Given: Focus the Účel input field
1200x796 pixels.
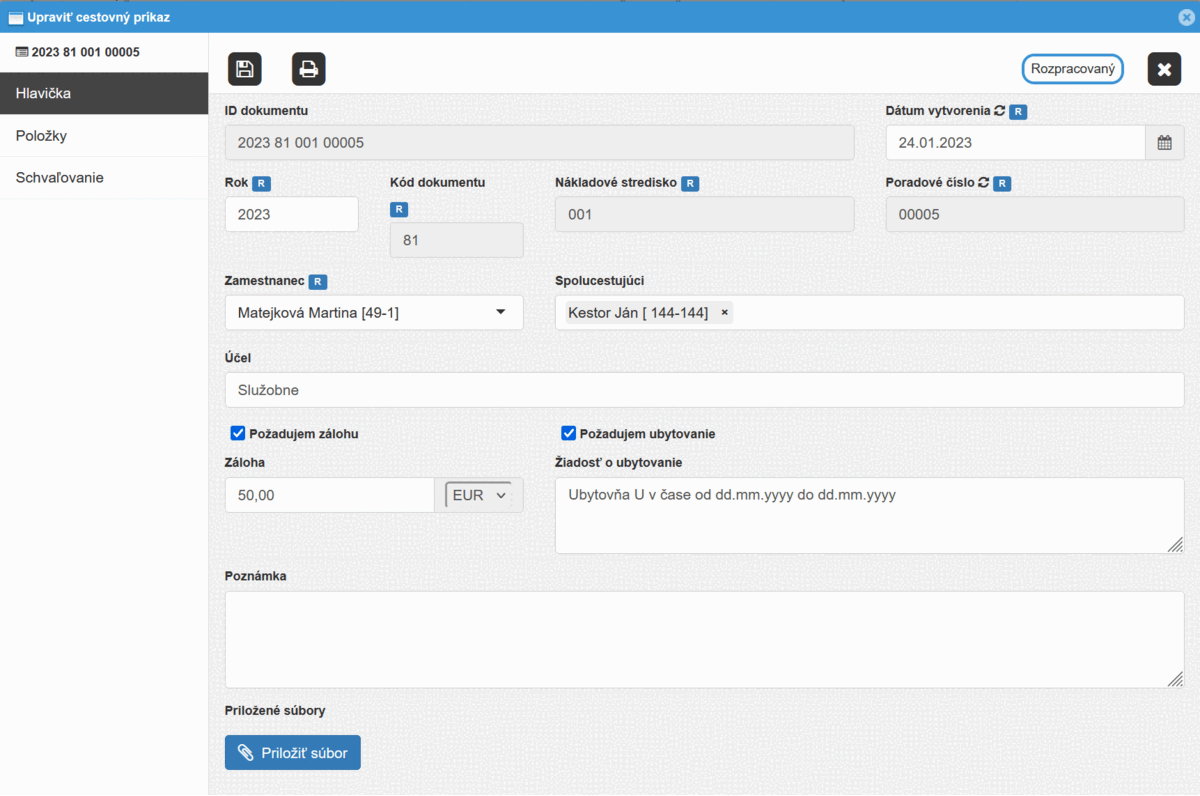Looking at the screenshot, I should point(704,390).
